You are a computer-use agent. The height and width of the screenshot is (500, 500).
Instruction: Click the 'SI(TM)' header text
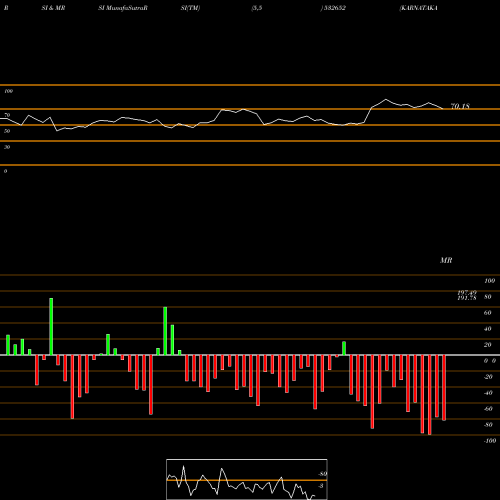tap(190, 8)
